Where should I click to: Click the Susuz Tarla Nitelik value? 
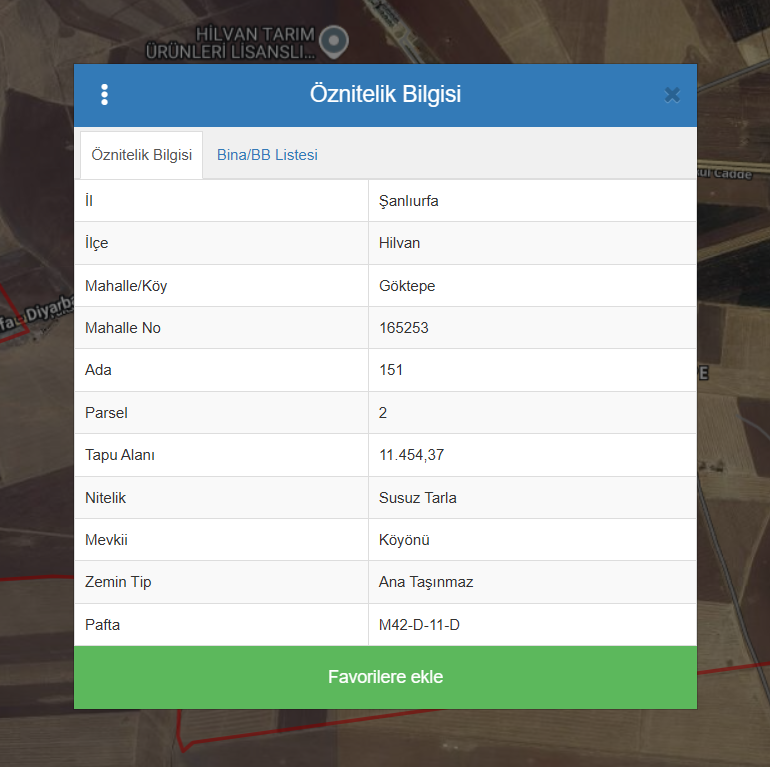417,497
